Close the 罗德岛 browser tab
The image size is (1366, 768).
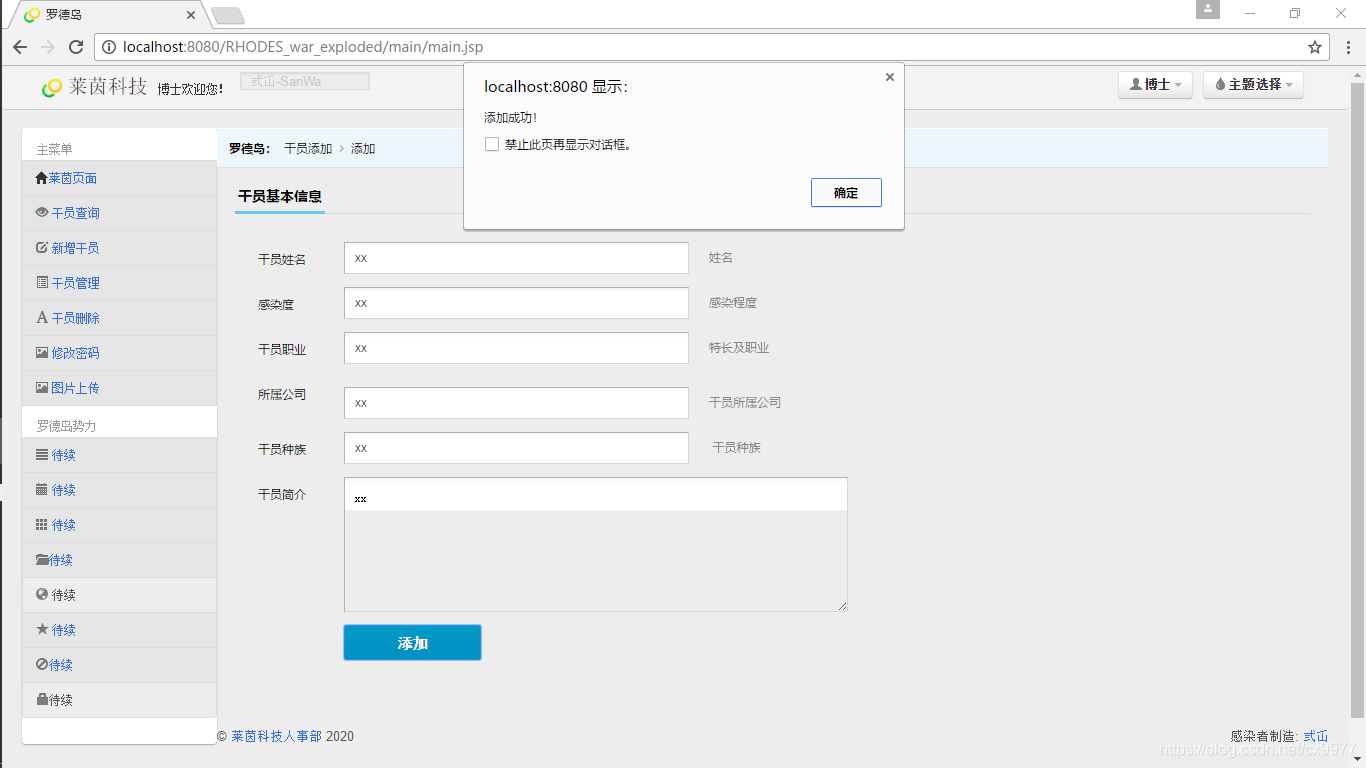pos(191,15)
